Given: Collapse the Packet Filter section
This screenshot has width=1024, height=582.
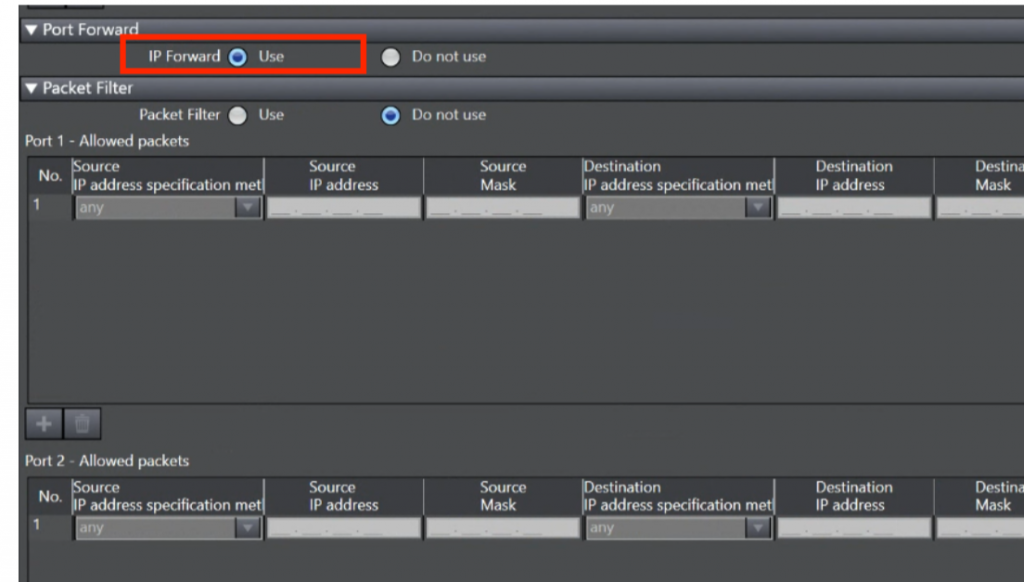Looking at the screenshot, I should (x=31, y=88).
